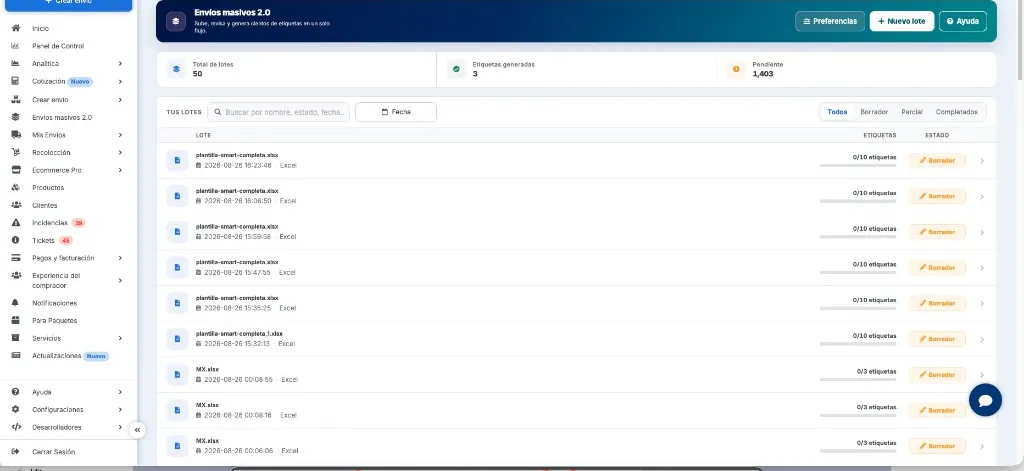Create a batch with Nuevo lote
This screenshot has width=1024, height=471.
(x=902, y=21)
